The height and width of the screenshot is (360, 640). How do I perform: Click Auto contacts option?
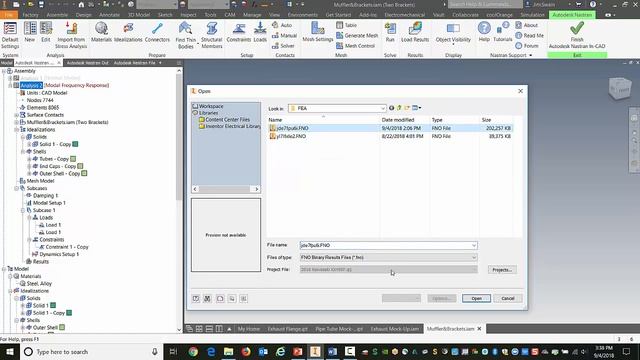click(x=282, y=25)
